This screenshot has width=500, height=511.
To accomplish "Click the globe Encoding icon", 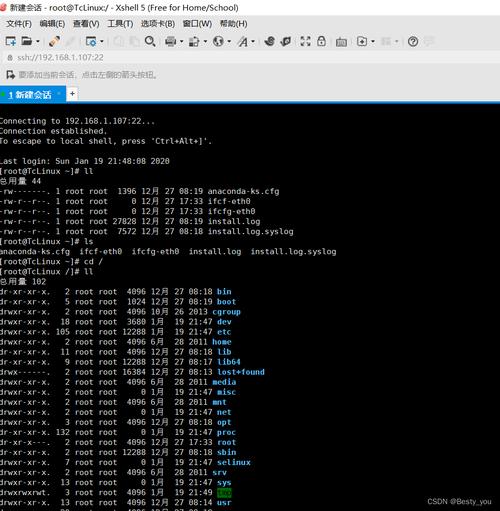I will [x=218, y=41].
